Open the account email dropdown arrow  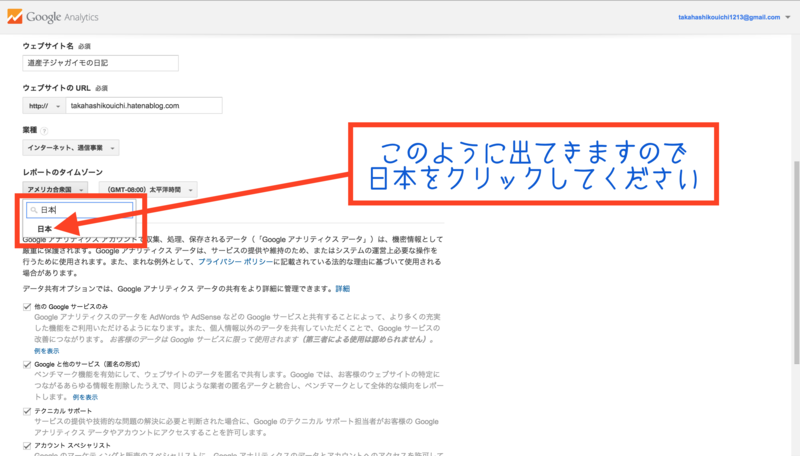pos(788,17)
